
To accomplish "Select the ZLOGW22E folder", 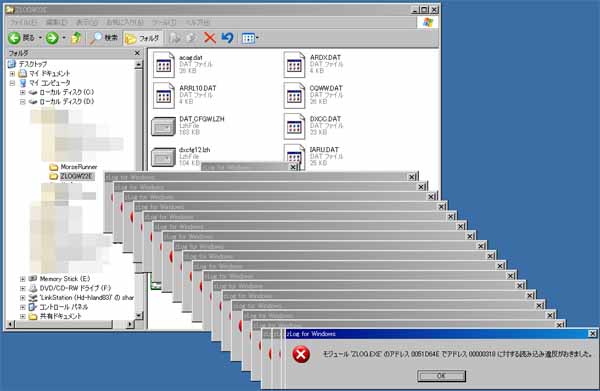I will tap(76, 176).
